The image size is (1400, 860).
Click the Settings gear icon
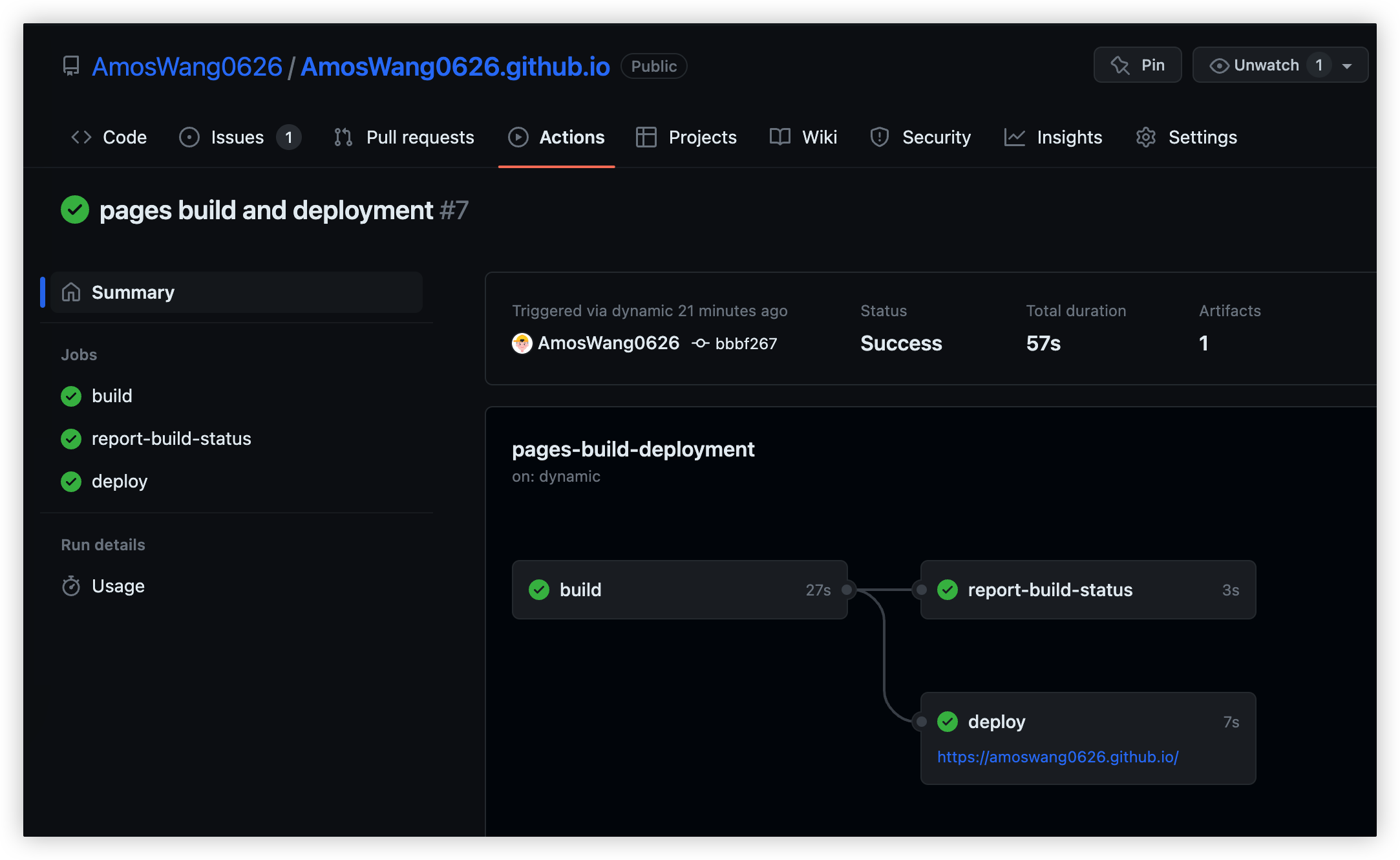point(1146,137)
